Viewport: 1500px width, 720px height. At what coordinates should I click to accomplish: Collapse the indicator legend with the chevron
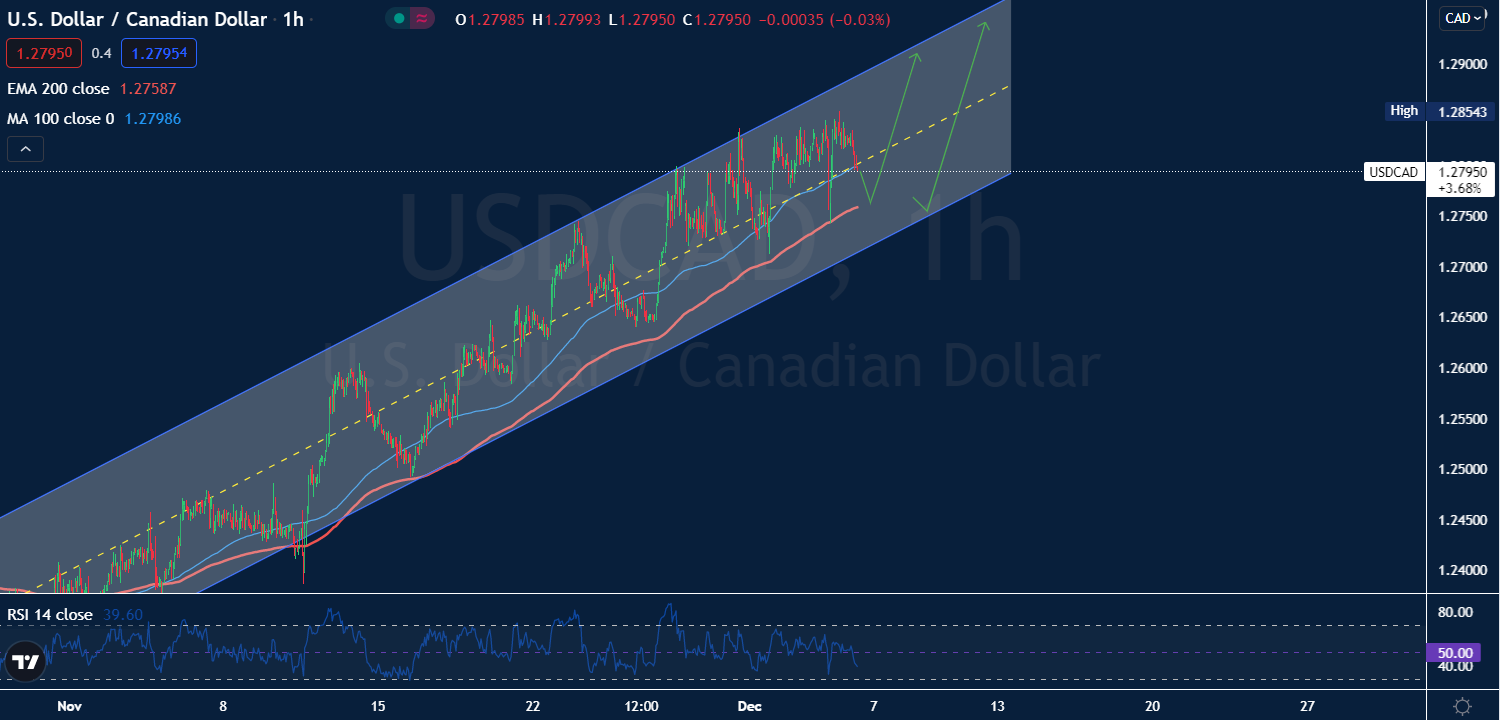click(x=25, y=150)
